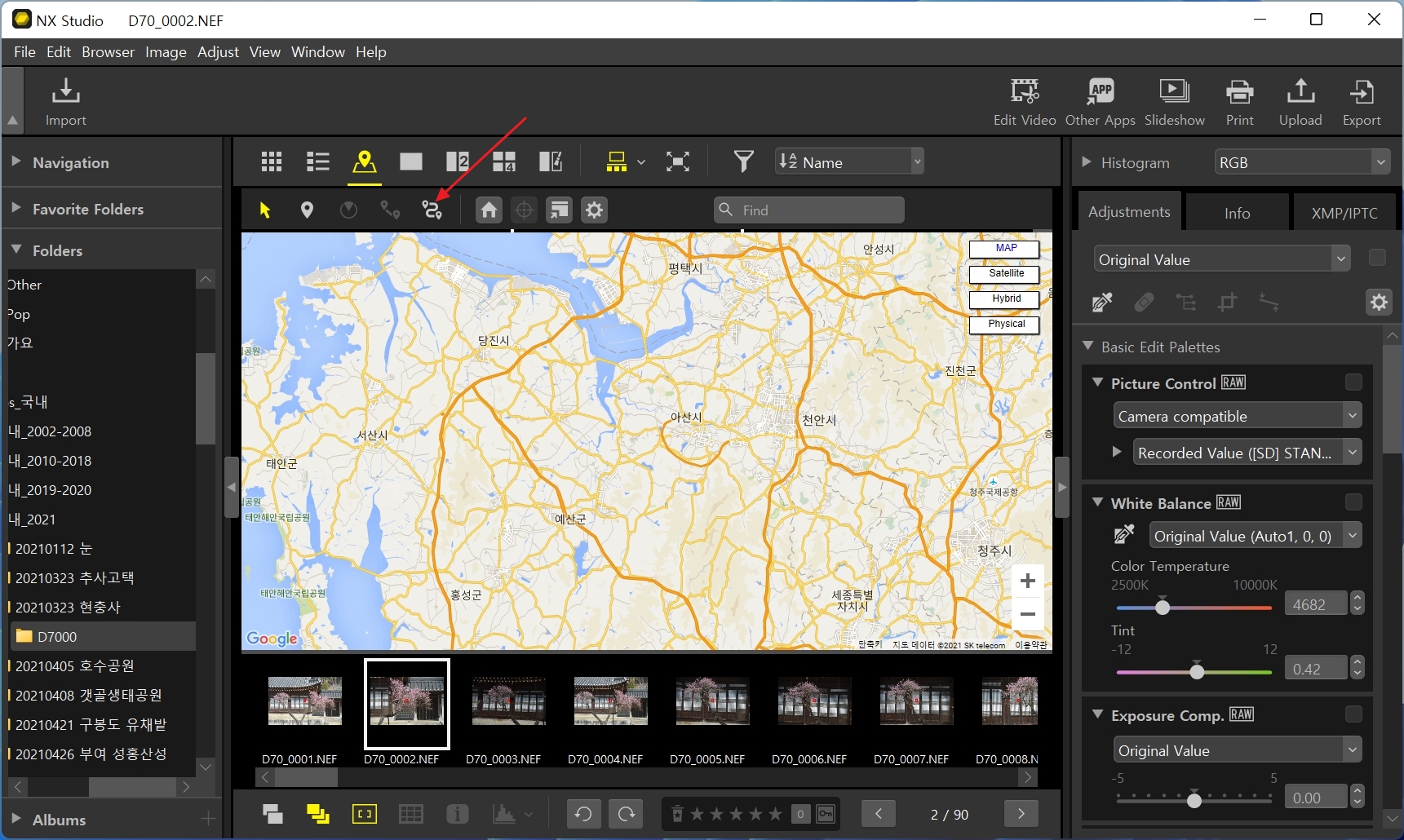Open the Browser menu

click(x=108, y=51)
